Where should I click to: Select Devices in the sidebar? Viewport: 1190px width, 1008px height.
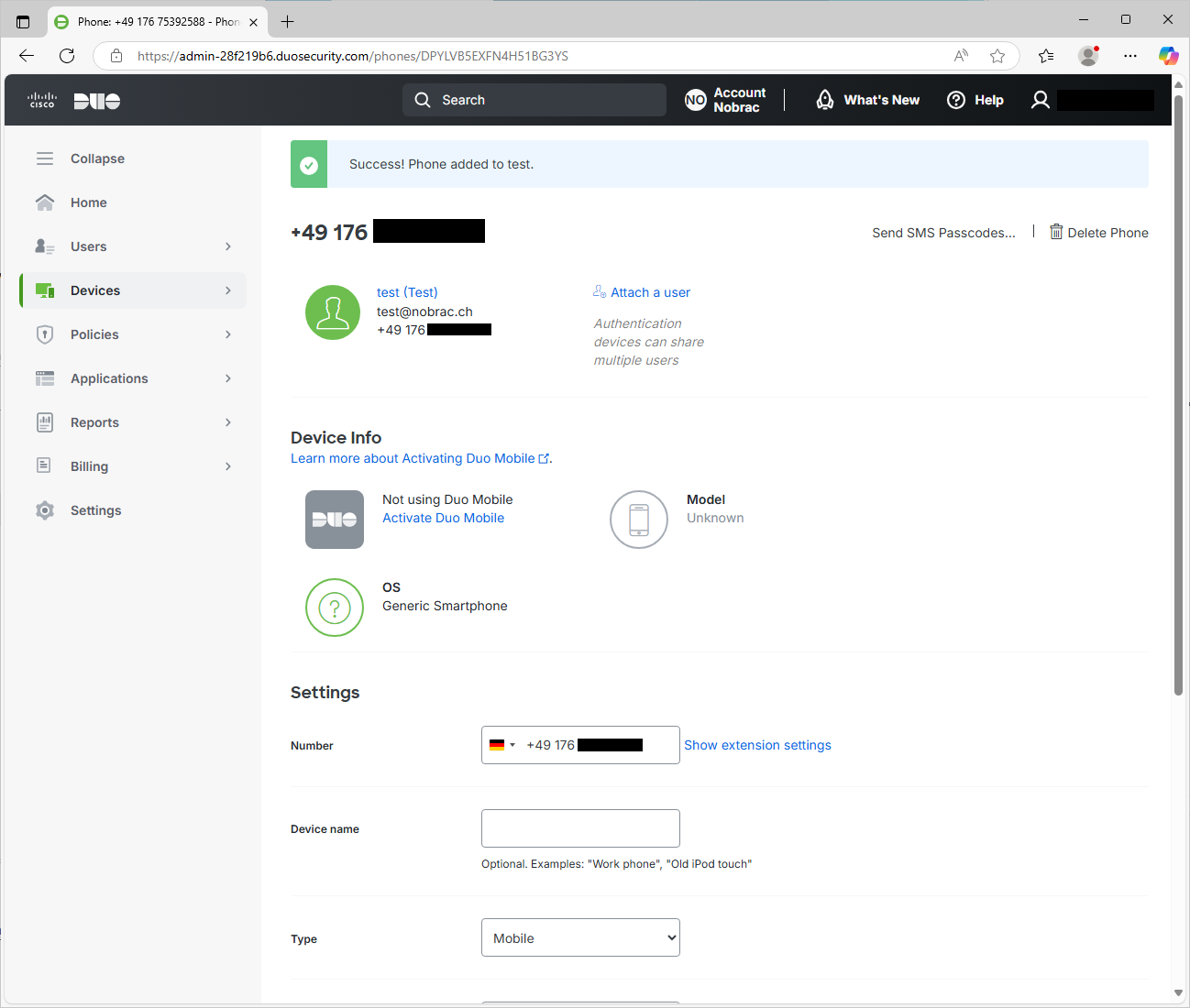point(133,290)
